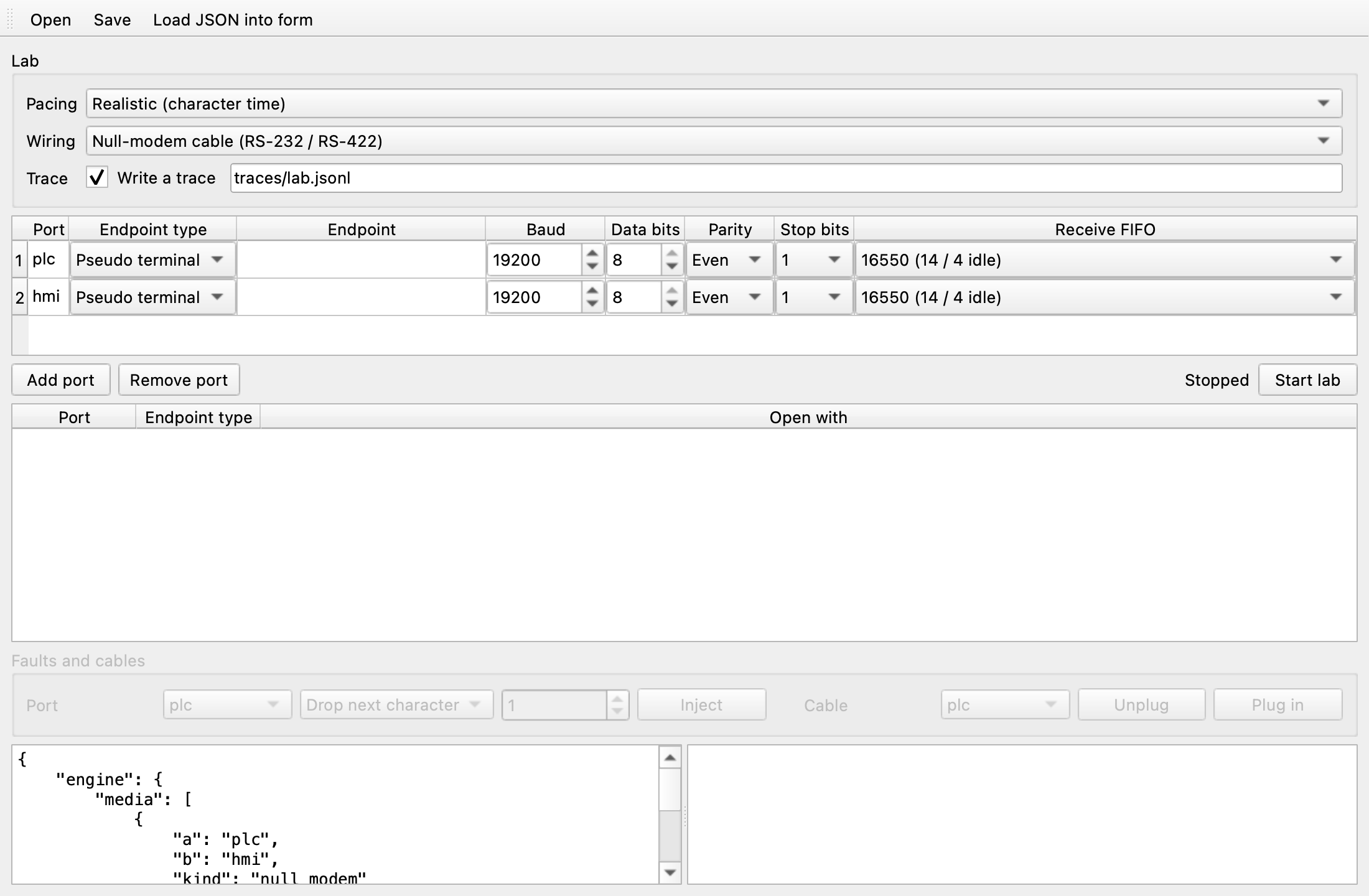Click the plc row Endpoint cell
The width and height of the screenshot is (1369, 896).
click(361, 259)
